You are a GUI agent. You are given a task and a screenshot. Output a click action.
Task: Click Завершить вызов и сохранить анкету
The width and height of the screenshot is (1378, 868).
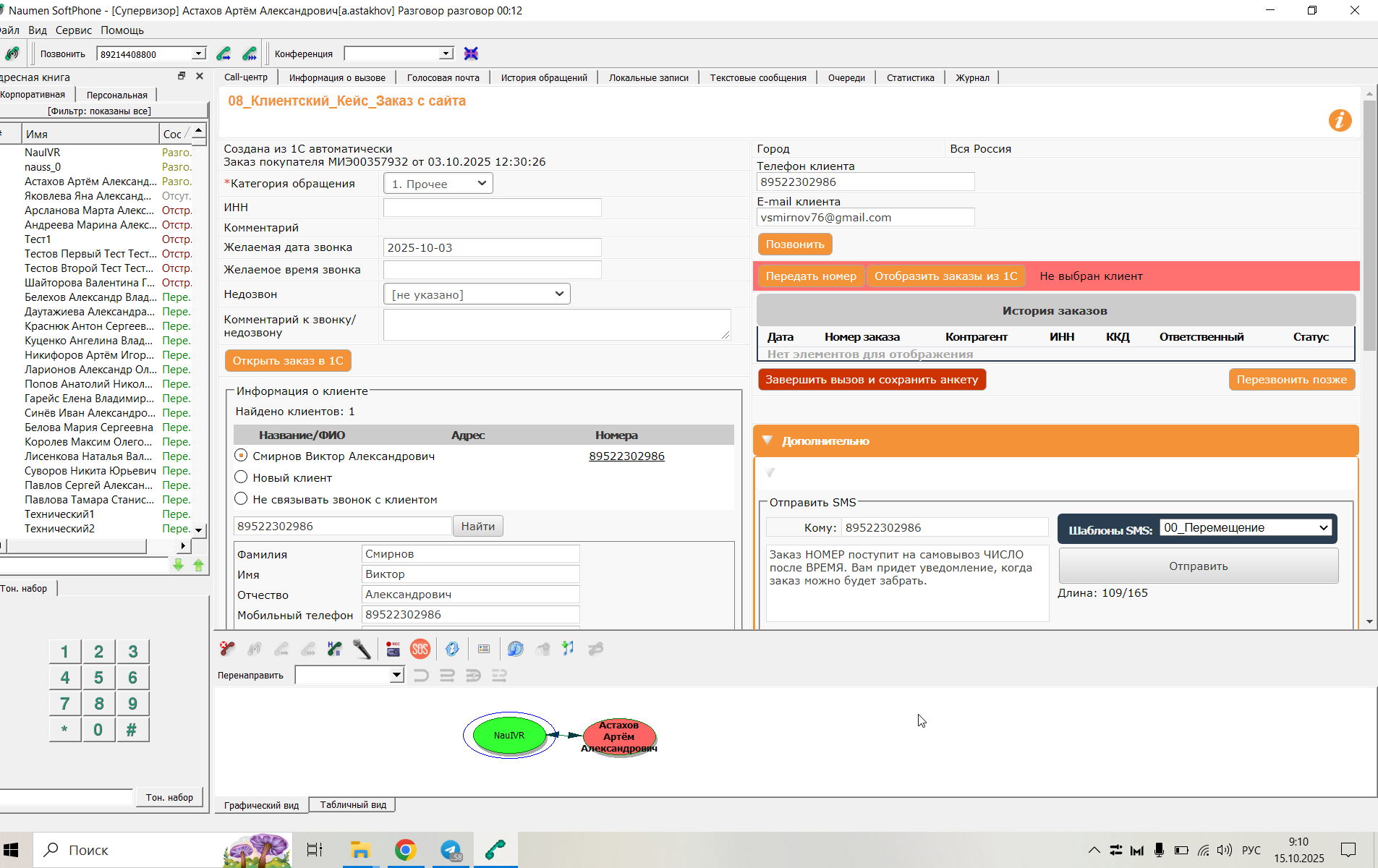(872, 380)
